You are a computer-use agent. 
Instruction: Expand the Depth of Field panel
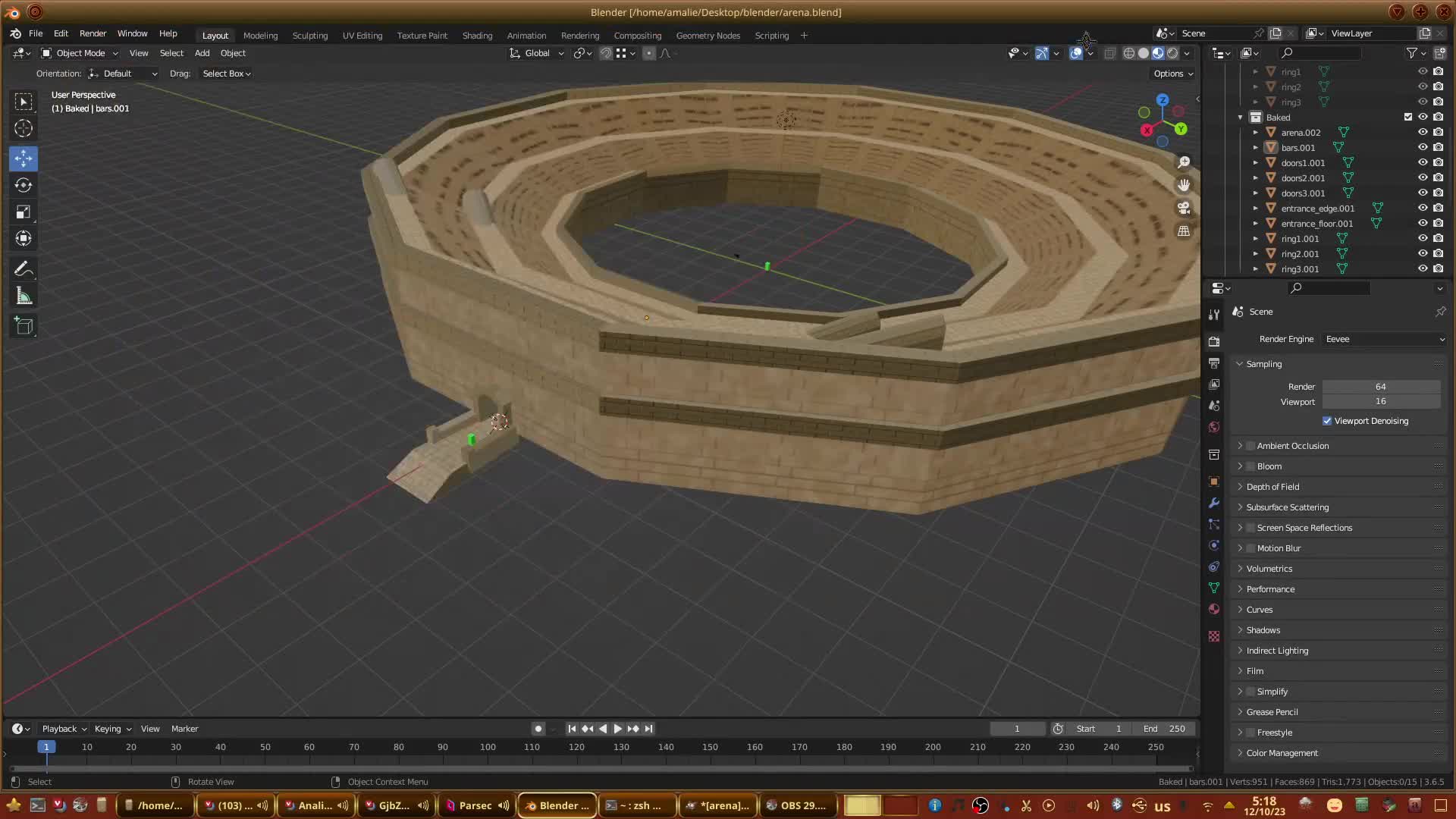click(x=1272, y=487)
